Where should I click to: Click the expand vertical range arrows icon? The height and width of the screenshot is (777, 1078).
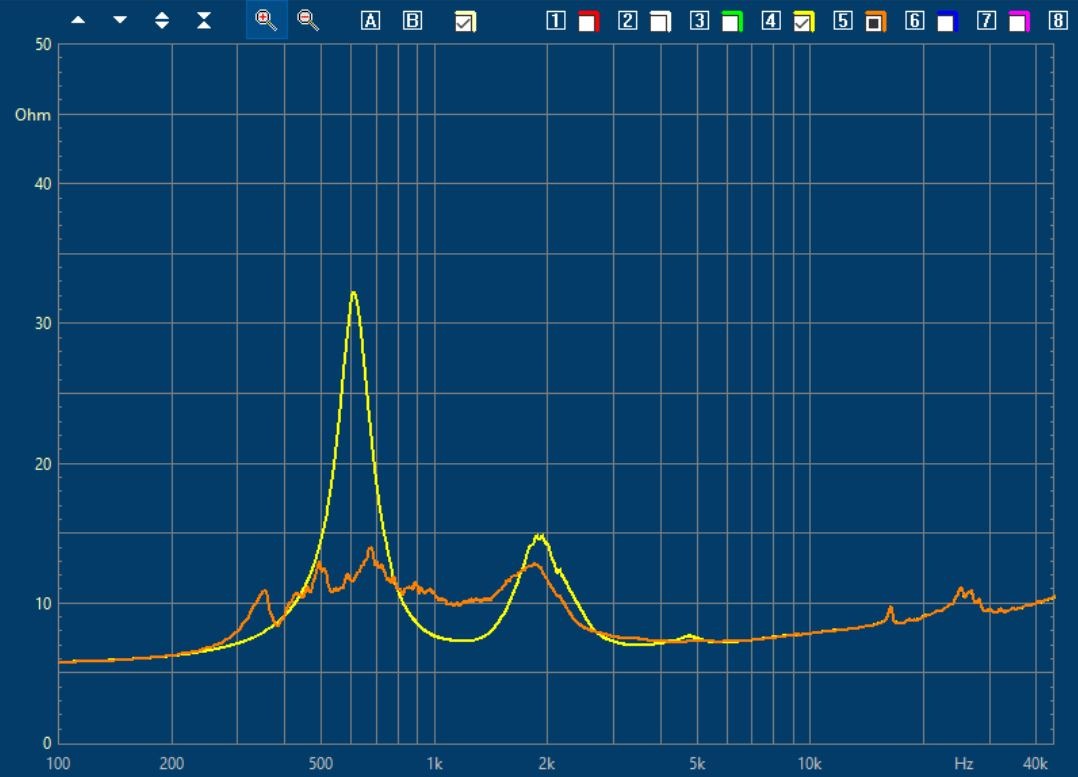(x=162, y=21)
